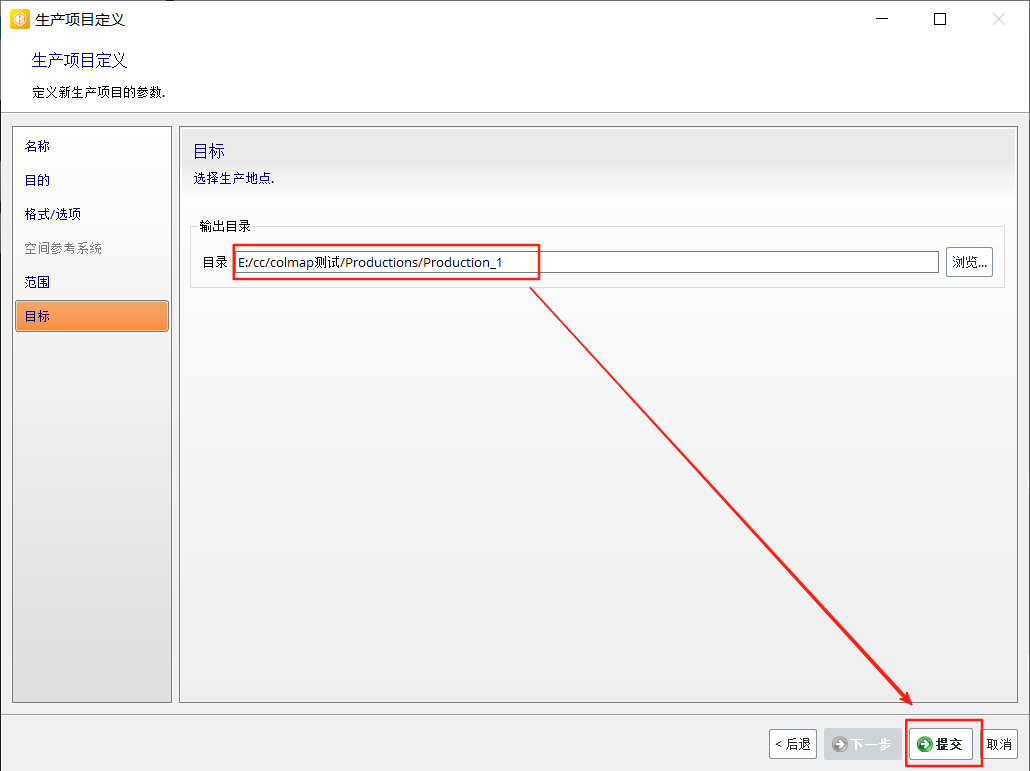Click the 目录 label beside the path field
This screenshot has width=1030, height=771.
pos(215,263)
